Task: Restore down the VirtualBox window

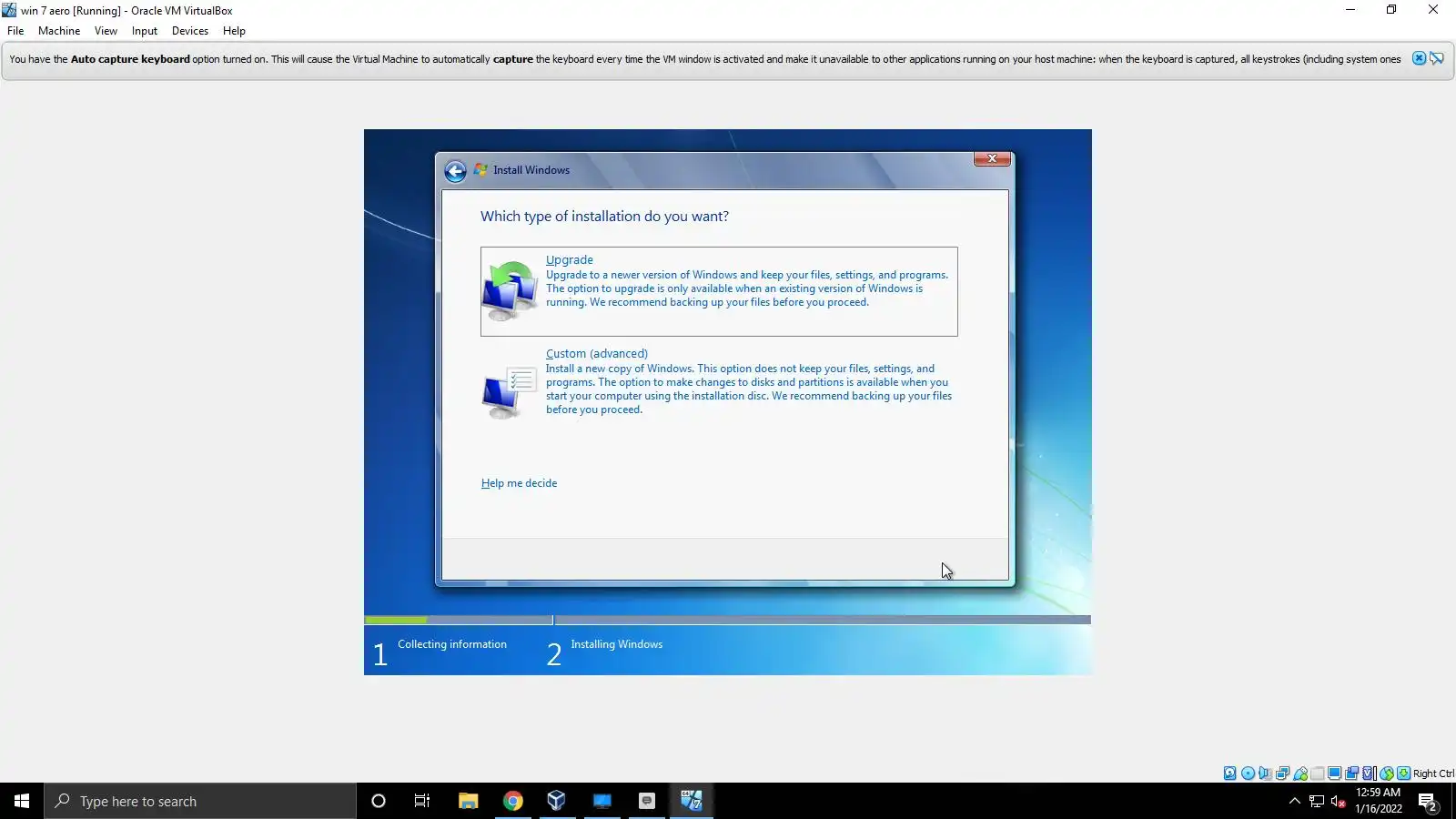Action: click(x=1391, y=10)
